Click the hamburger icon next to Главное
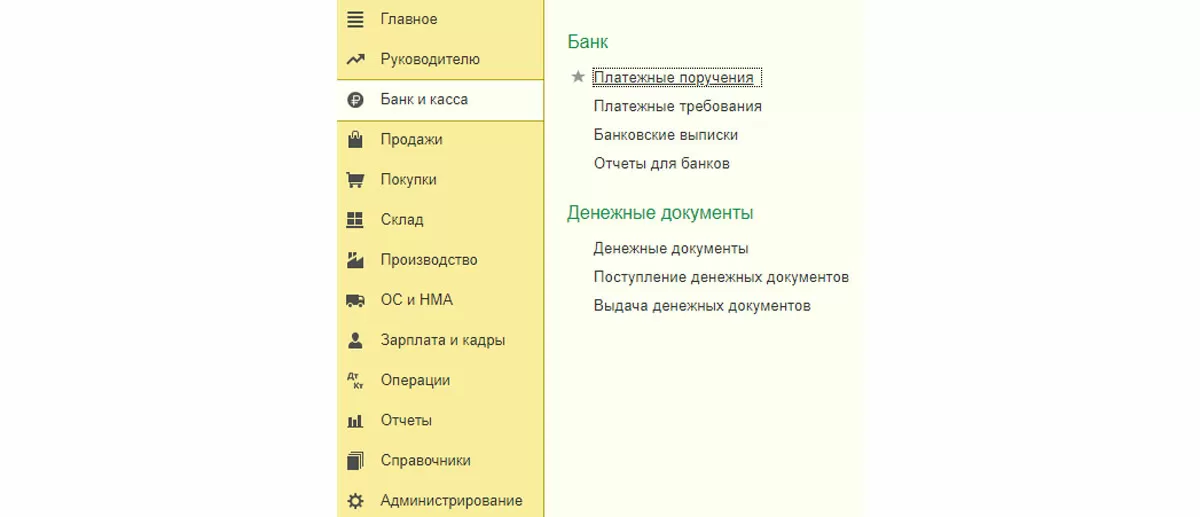 pos(355,19)
